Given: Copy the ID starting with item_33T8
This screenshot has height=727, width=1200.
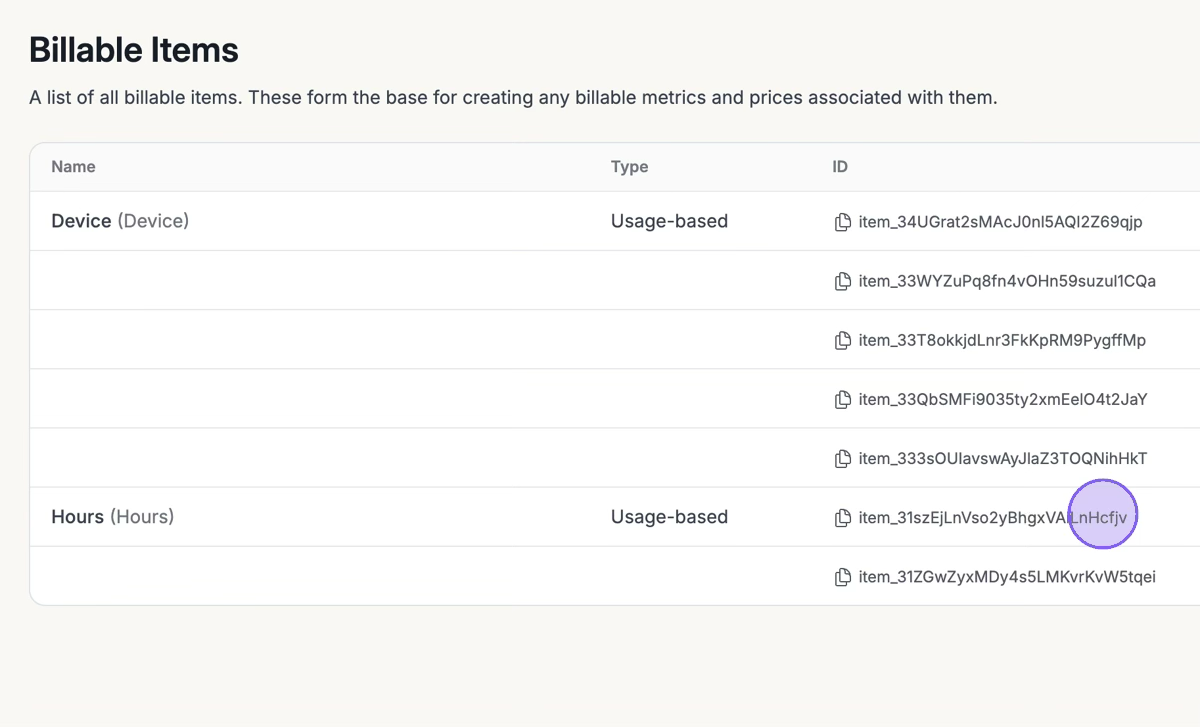Looking at the screenshot, I should coord(843,341).
